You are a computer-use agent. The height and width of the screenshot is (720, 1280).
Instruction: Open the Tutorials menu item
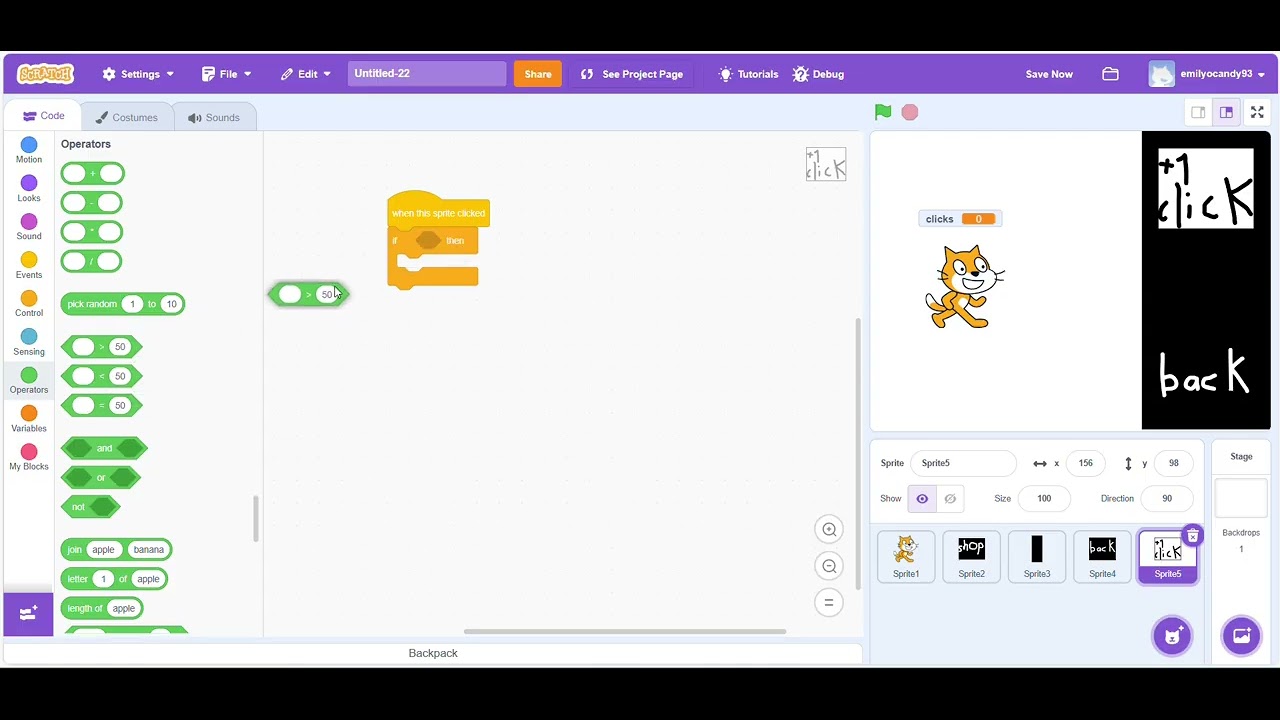(x=748, y=74)
